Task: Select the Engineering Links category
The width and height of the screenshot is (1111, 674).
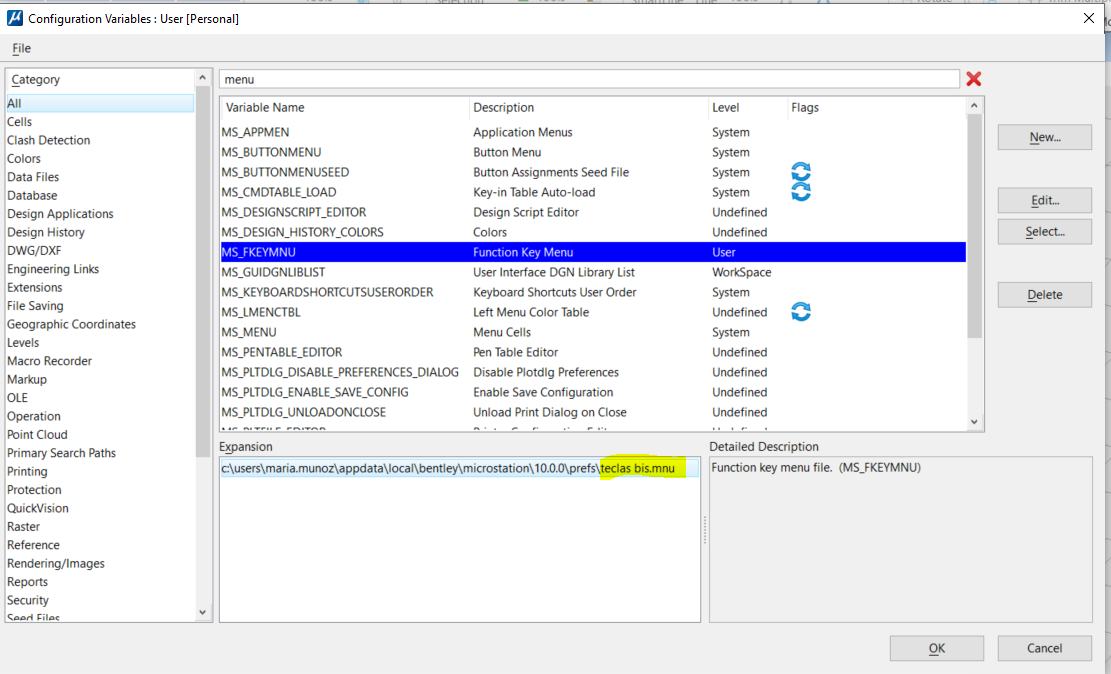Action: click(x=100, y=269)
